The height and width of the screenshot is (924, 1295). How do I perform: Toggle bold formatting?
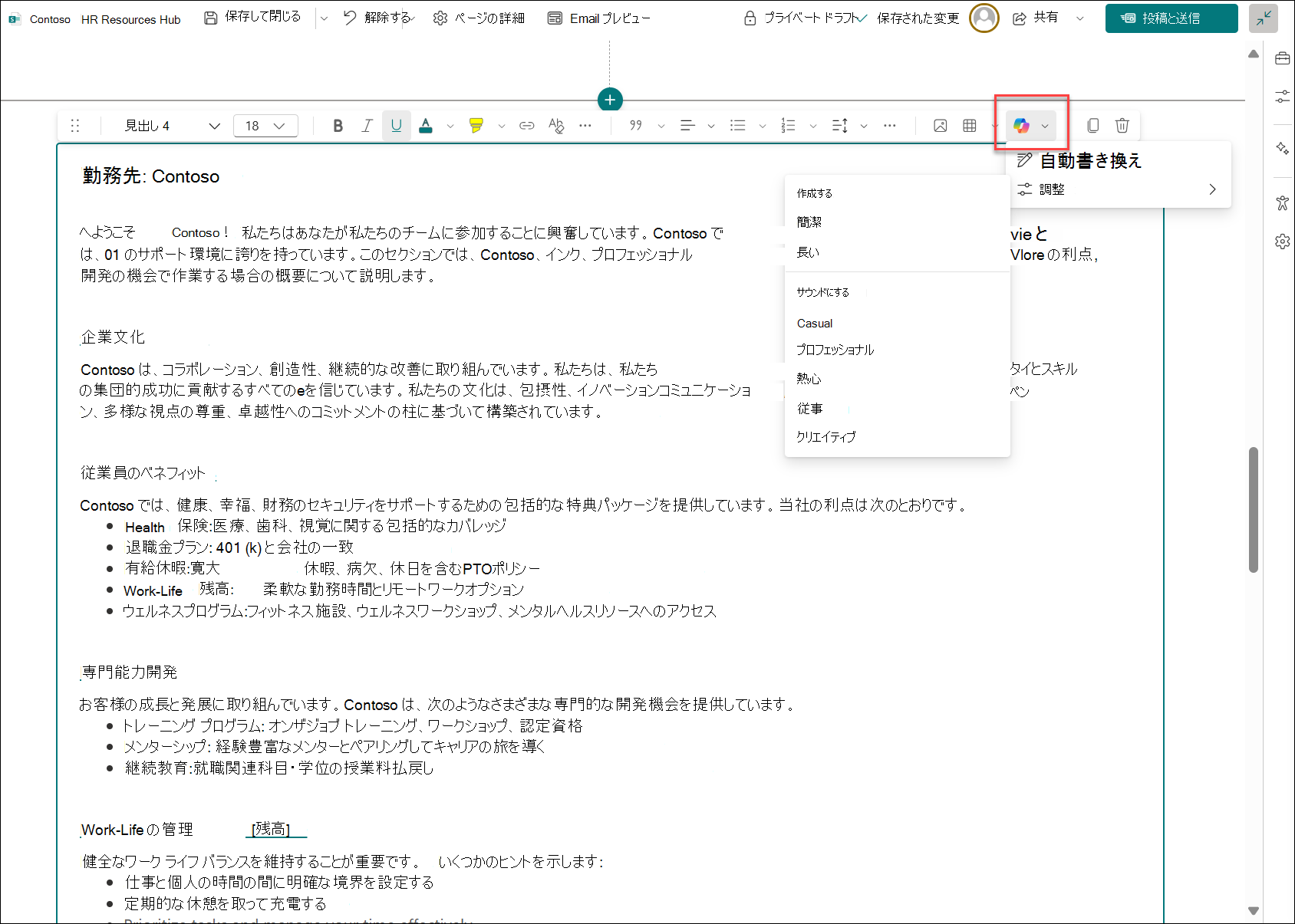[338, 126]
